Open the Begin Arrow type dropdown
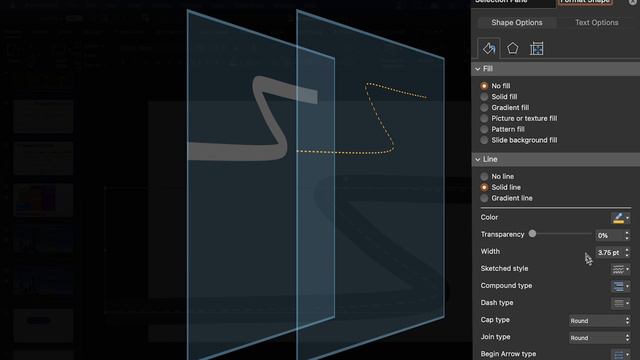This screenshot has height=360, width=640. (620, 354)
